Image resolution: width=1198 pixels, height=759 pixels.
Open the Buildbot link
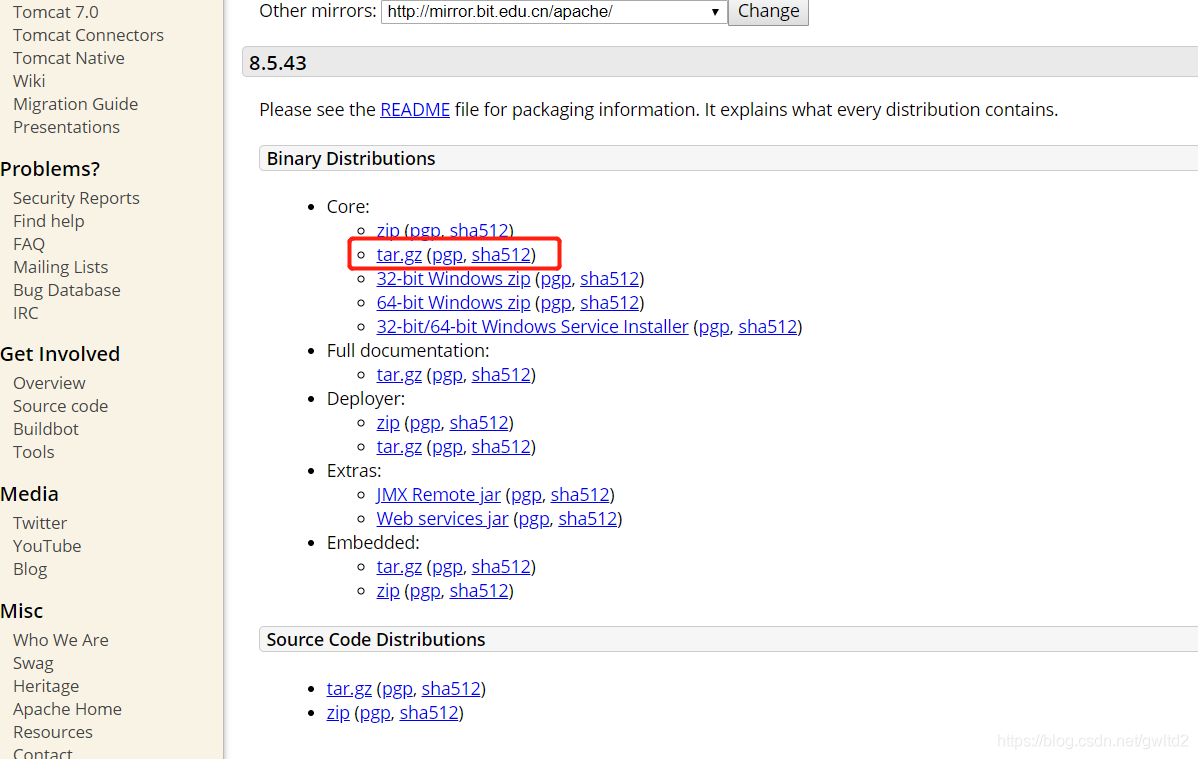coord(46,429)
